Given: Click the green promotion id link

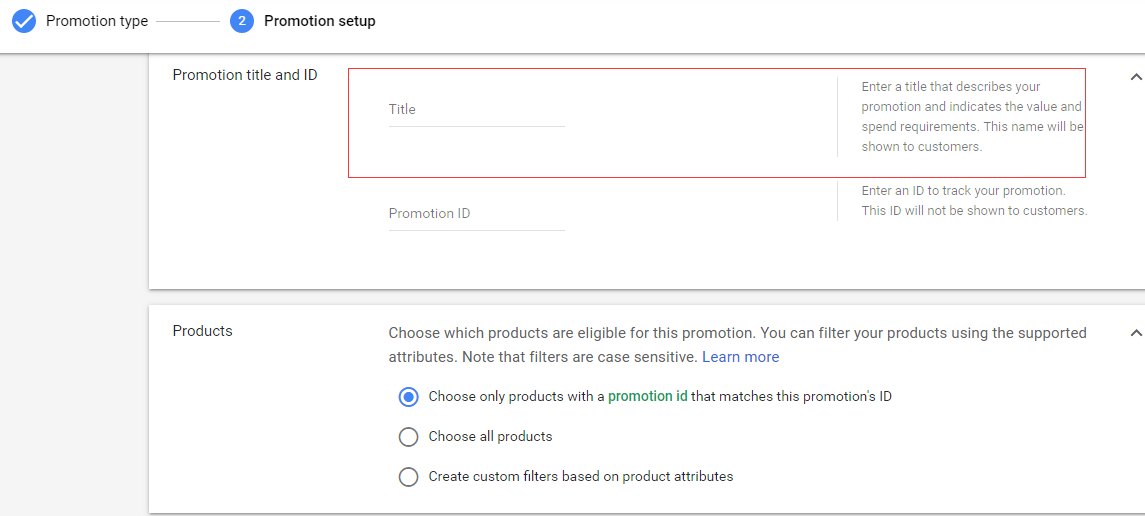Looking at the screenshot, I should coord(647,396).
